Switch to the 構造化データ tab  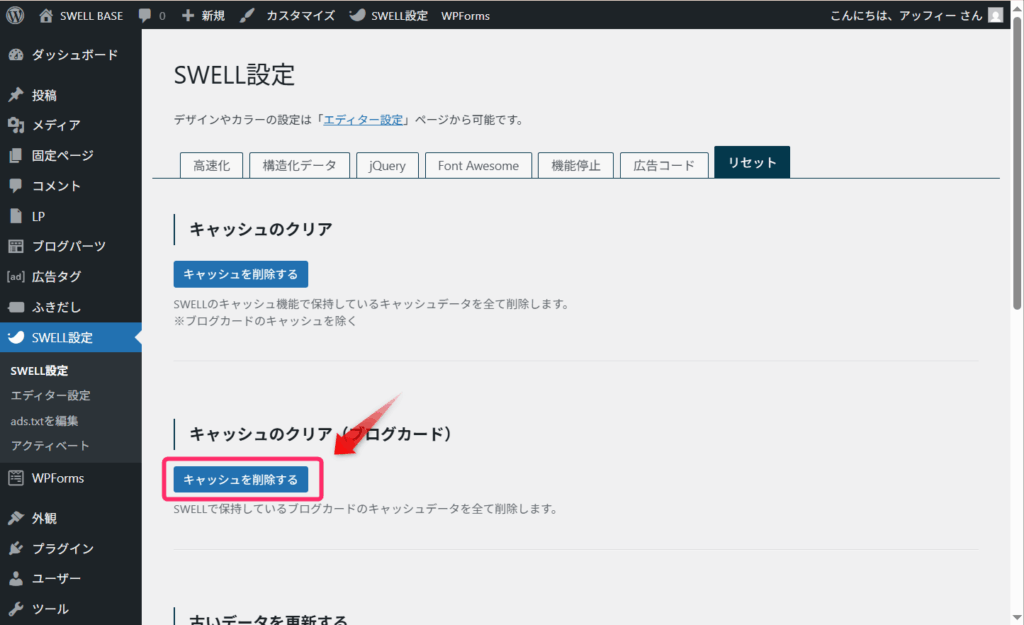[300, 165]
